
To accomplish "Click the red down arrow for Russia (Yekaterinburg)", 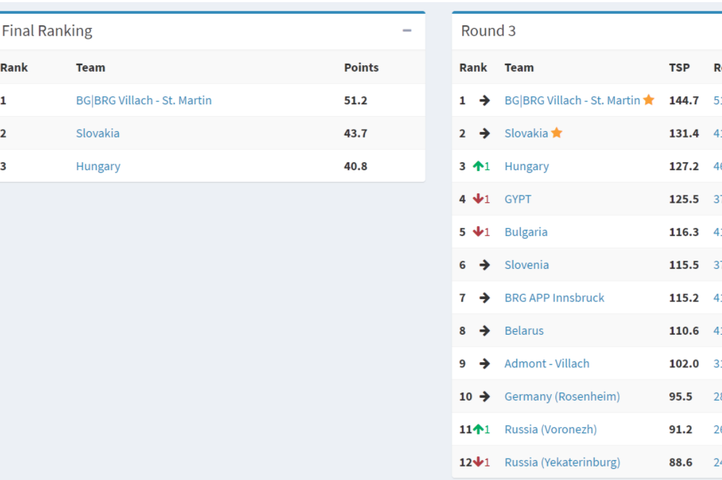I will [480, 462].
